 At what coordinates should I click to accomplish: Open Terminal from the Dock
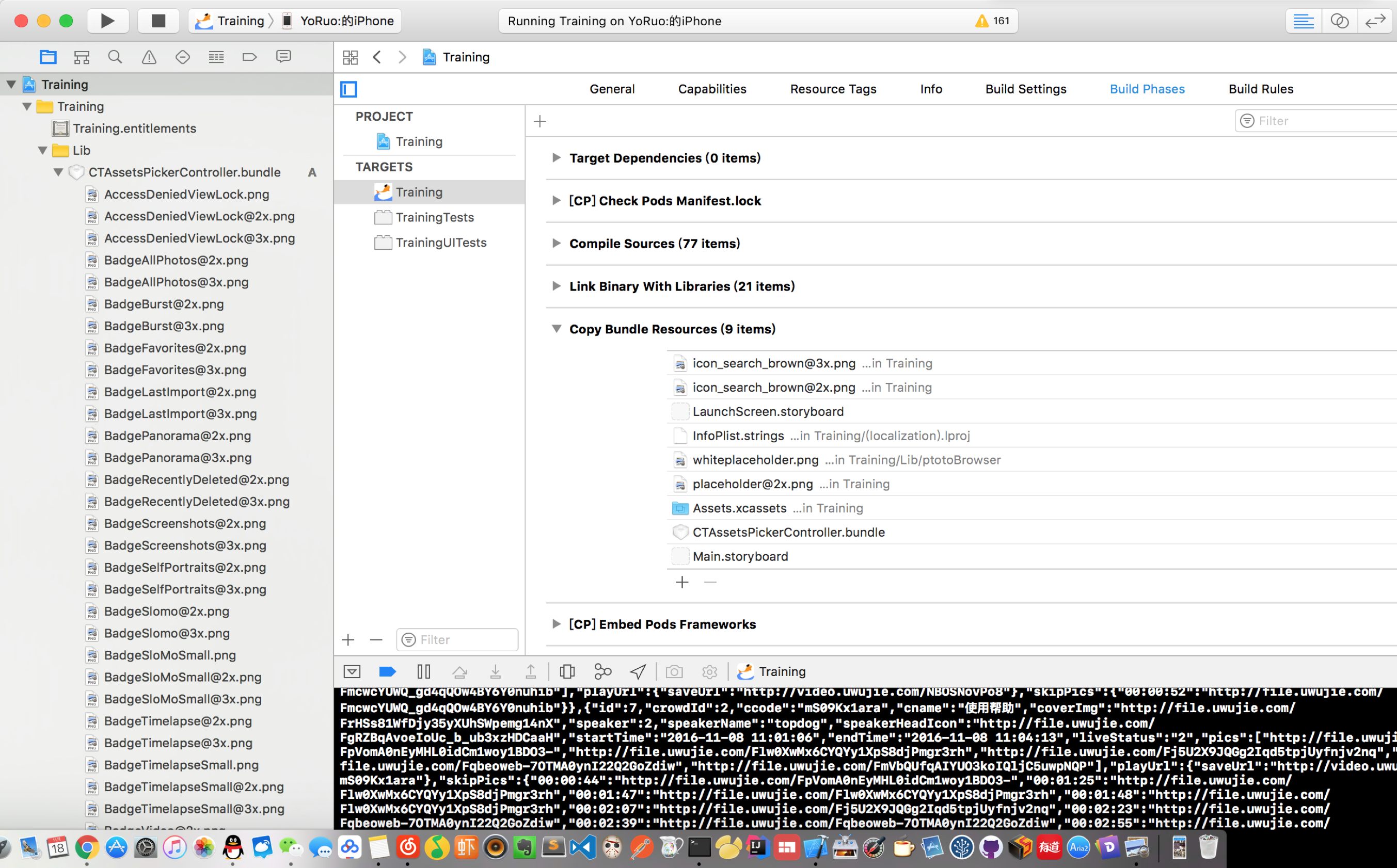(x=699, y=847)
